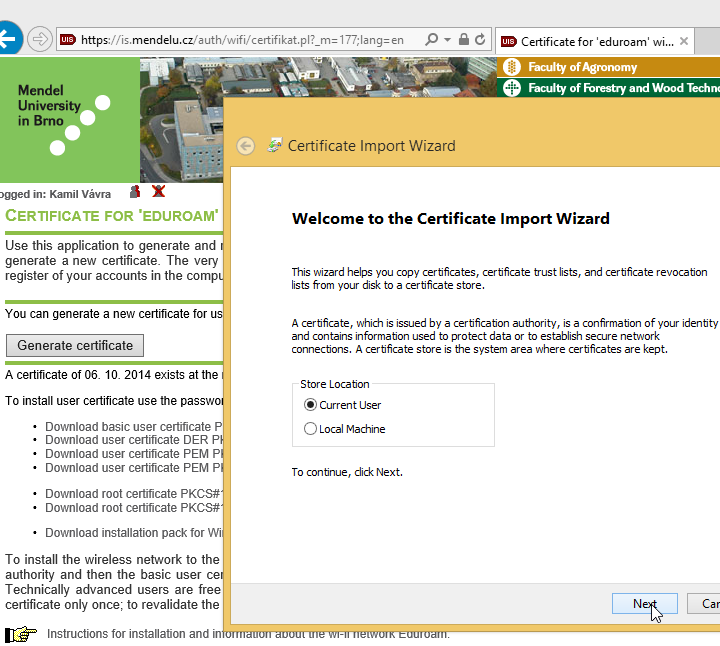Open Download basic user certificate link
The image size is (720, 646).
pyautogui.click(x=134, y=427)
